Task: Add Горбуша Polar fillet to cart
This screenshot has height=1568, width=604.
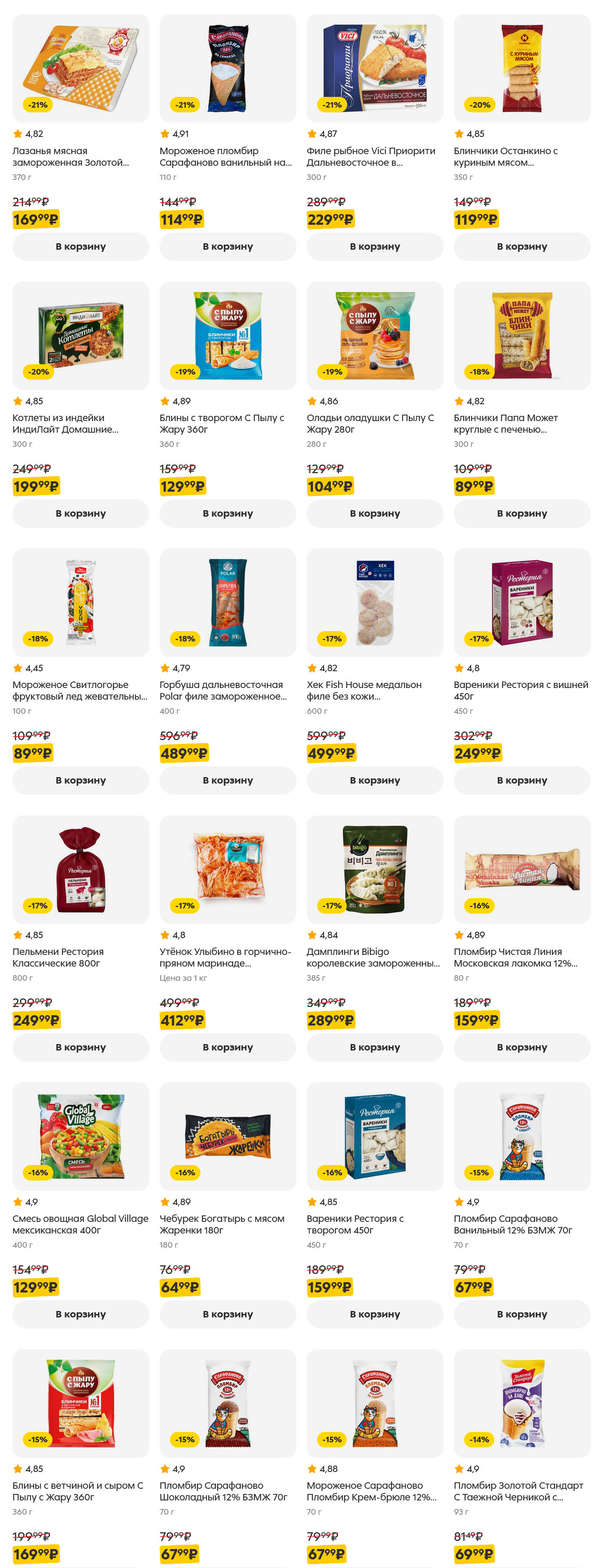Action: point(228,781)
